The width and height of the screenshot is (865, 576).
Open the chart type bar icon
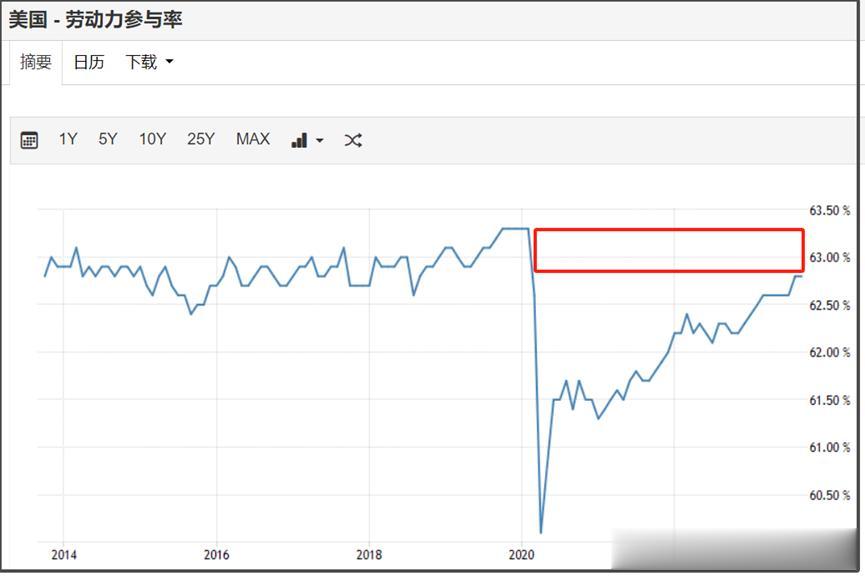coord(299,140)
